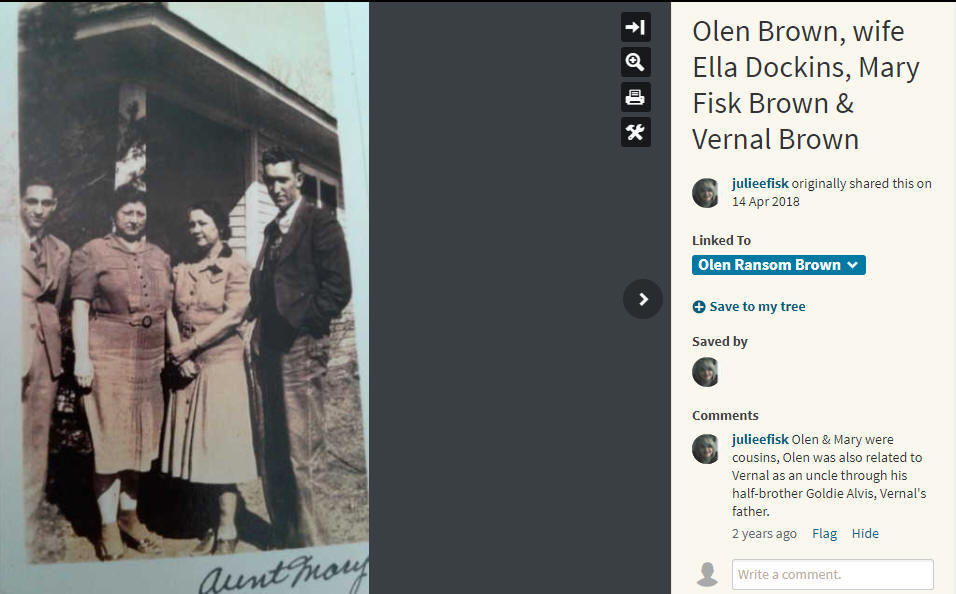Screen dimensions: 956x594
Task: Click the avatar under Saved by
Action: coord(705,371)
